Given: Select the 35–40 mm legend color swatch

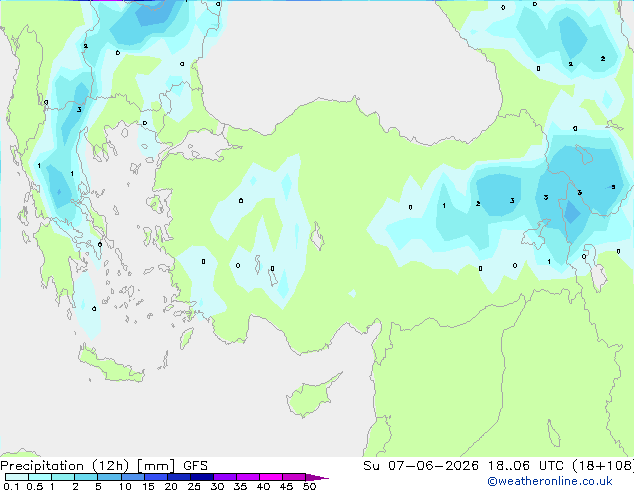Looking at the screenshot, I should point(248,477).
